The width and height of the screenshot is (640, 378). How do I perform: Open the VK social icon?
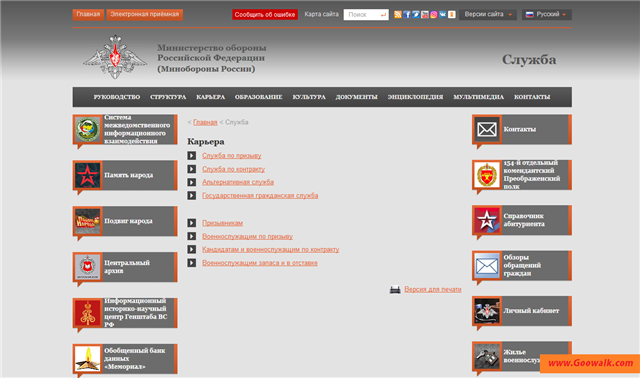pyautogui.click(x=442, y=15)
